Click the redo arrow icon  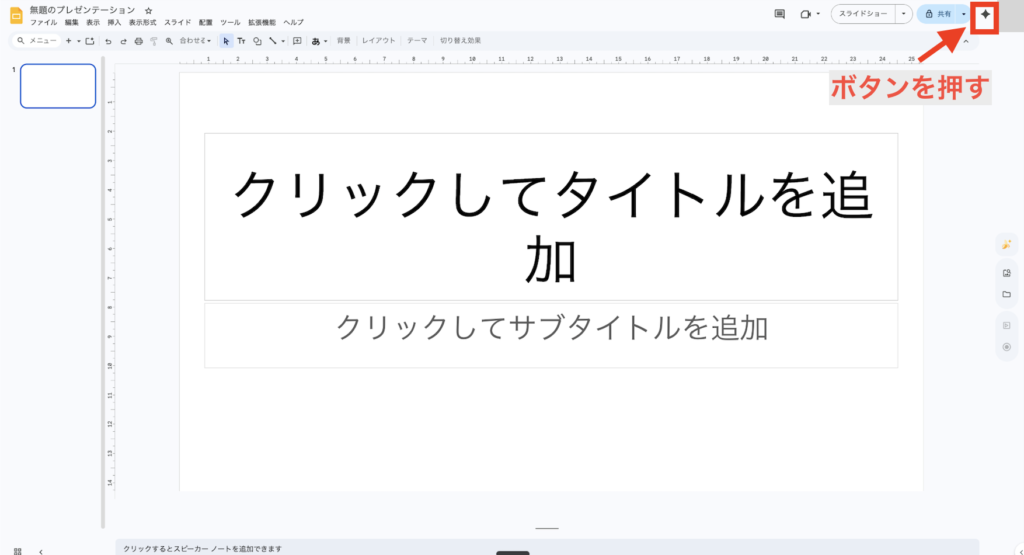(122, 41)
